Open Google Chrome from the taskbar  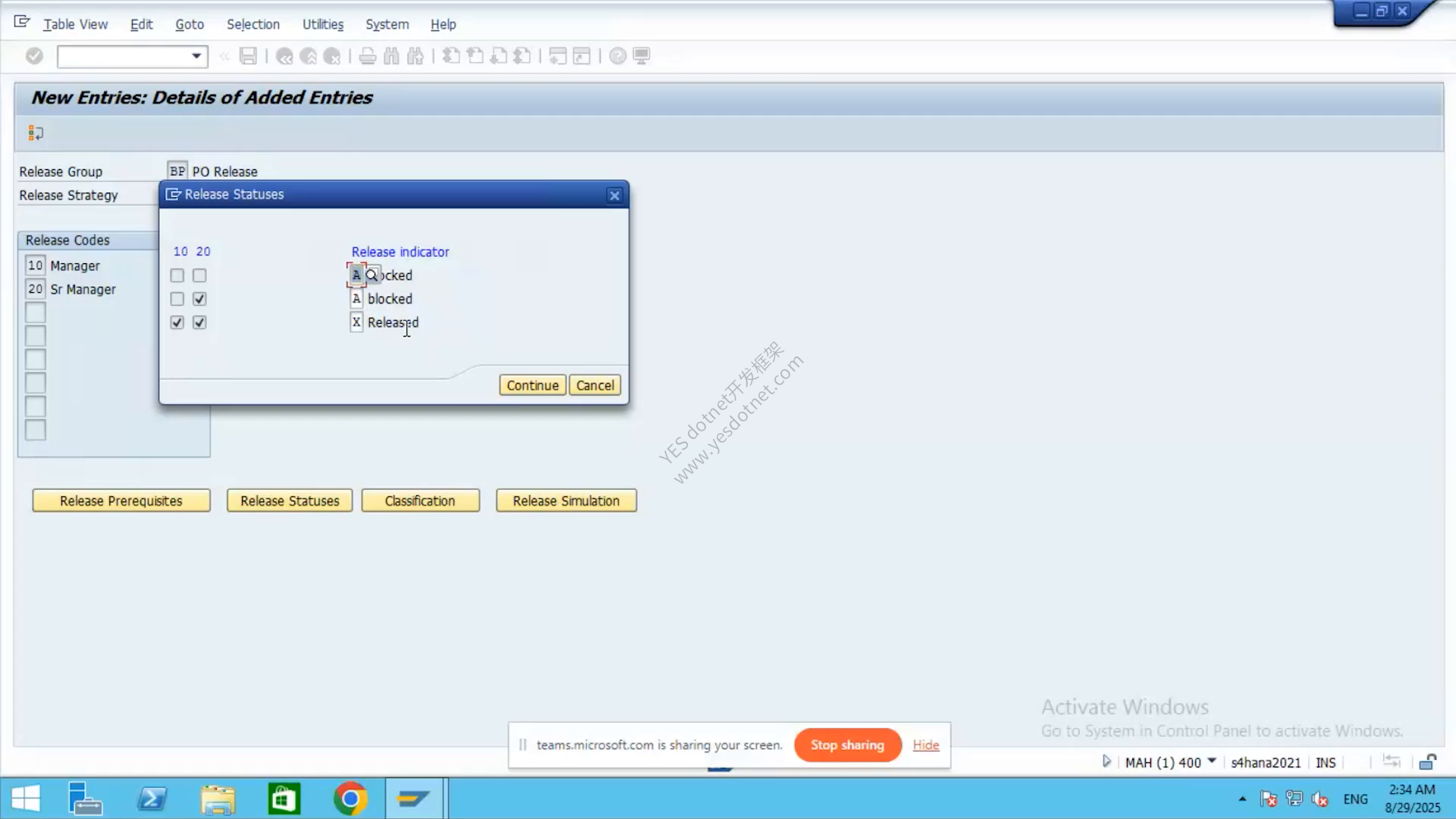350,799
